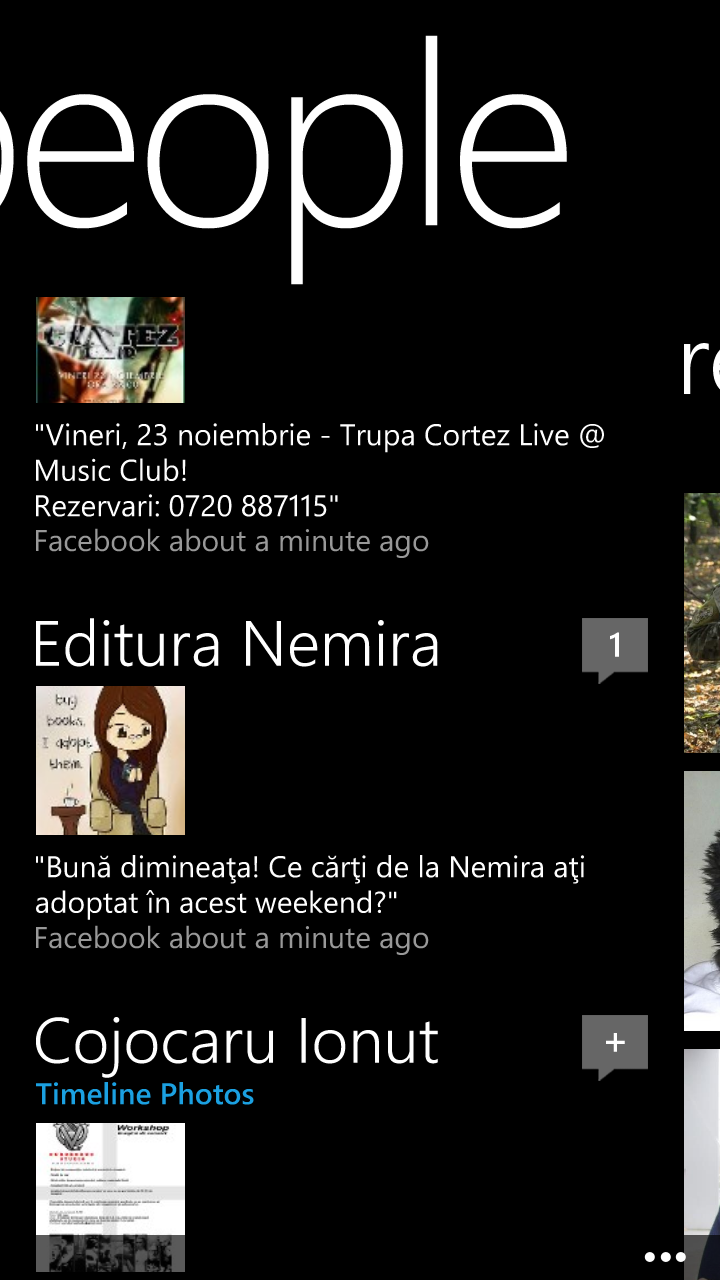Open the Timeline Photos link
The width and height of the screenshot is (720, 1280).
pos(145,1094)
